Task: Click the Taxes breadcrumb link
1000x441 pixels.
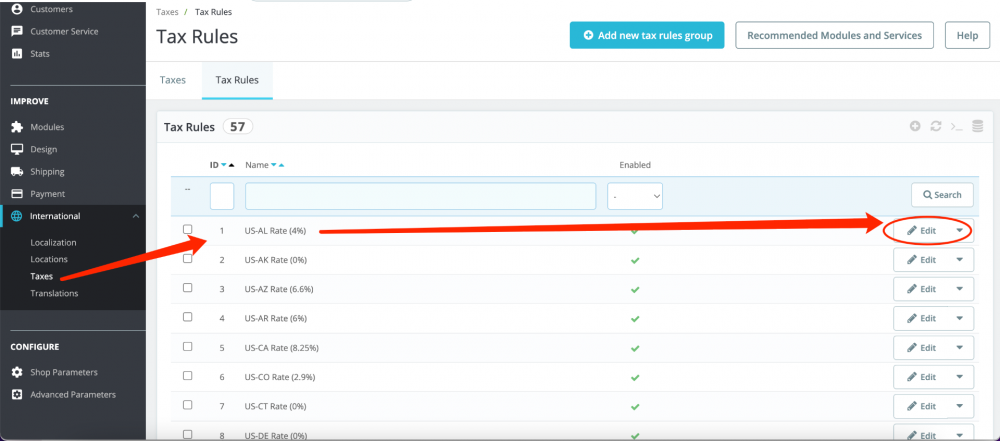Action: [x=167, y=11]
